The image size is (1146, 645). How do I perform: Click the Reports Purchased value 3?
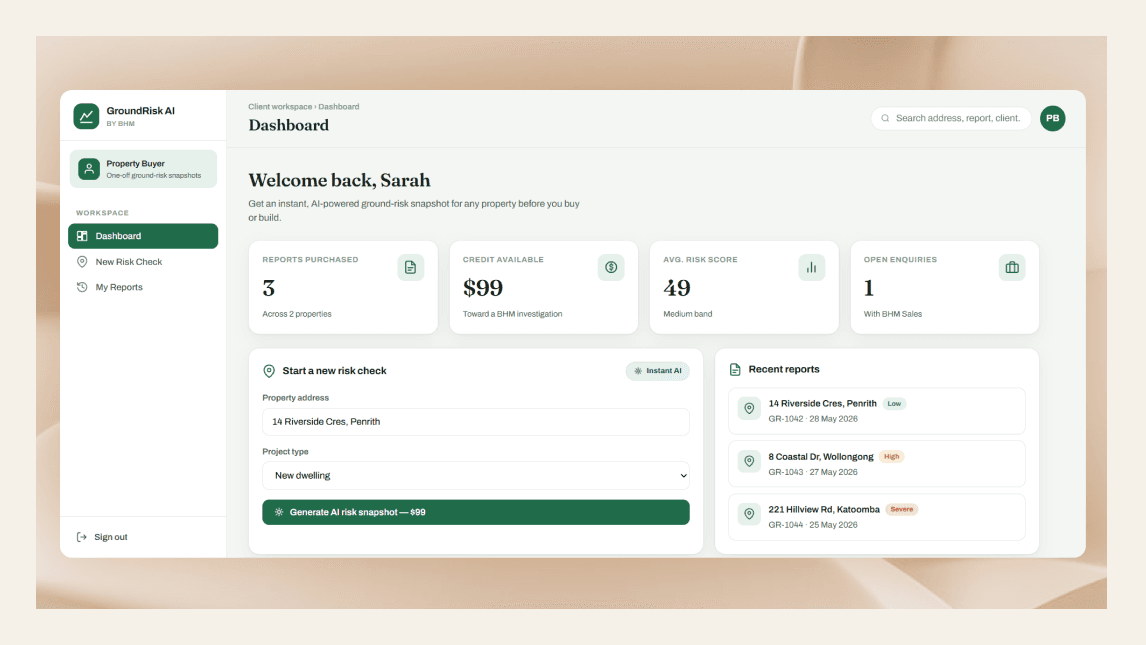point(269,288)
